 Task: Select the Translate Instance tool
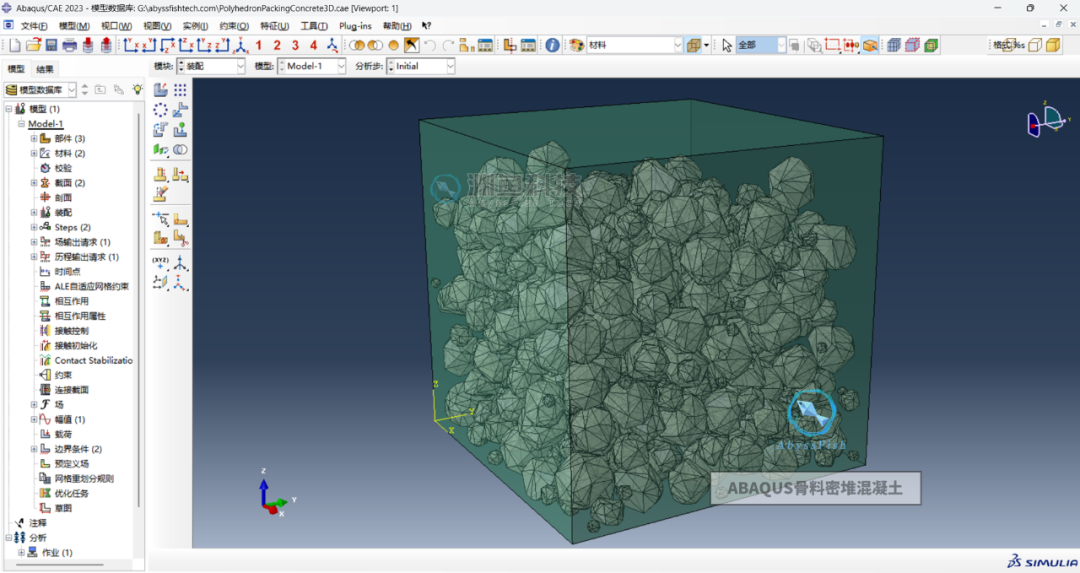click(x=180, y=110)
